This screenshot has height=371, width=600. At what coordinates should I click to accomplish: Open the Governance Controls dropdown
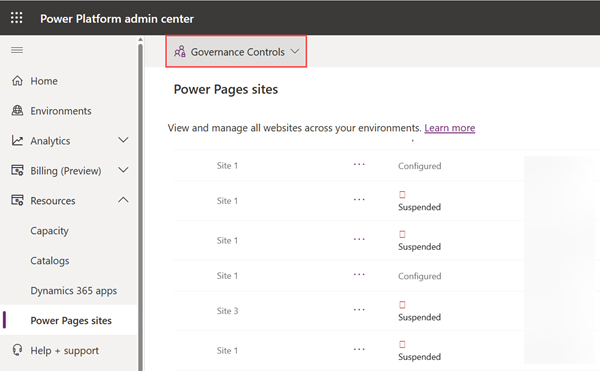tap(236, 52)
